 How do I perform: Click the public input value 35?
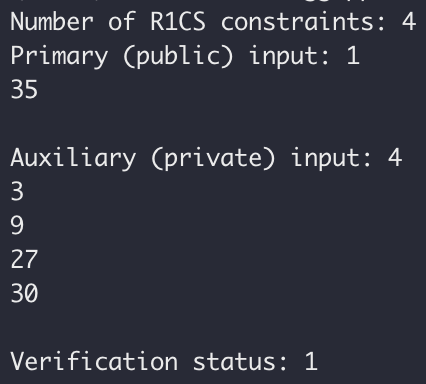point(24,90)
